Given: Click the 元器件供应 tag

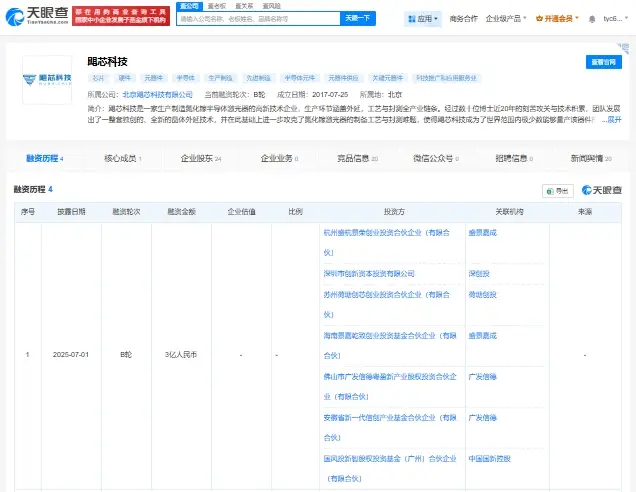Looking at the screenshot, I should (x=343, y=78).
